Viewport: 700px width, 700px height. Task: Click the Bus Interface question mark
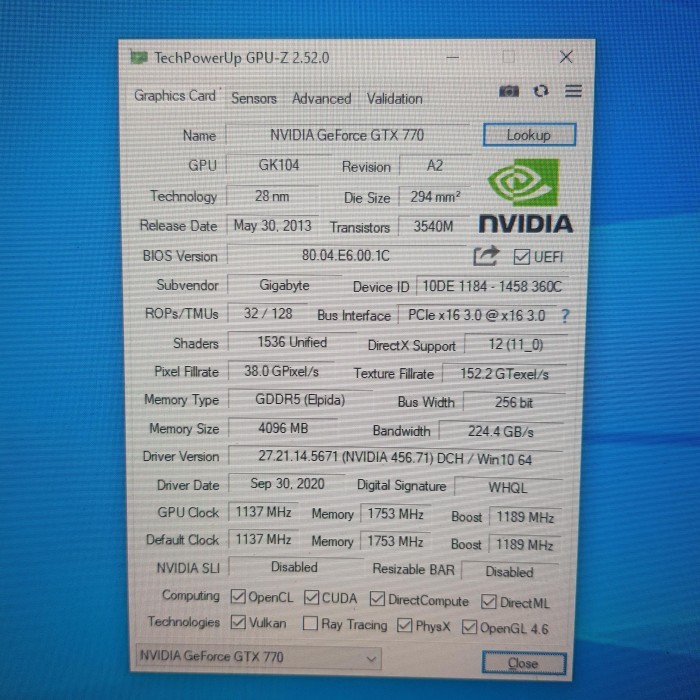point(565,316)
